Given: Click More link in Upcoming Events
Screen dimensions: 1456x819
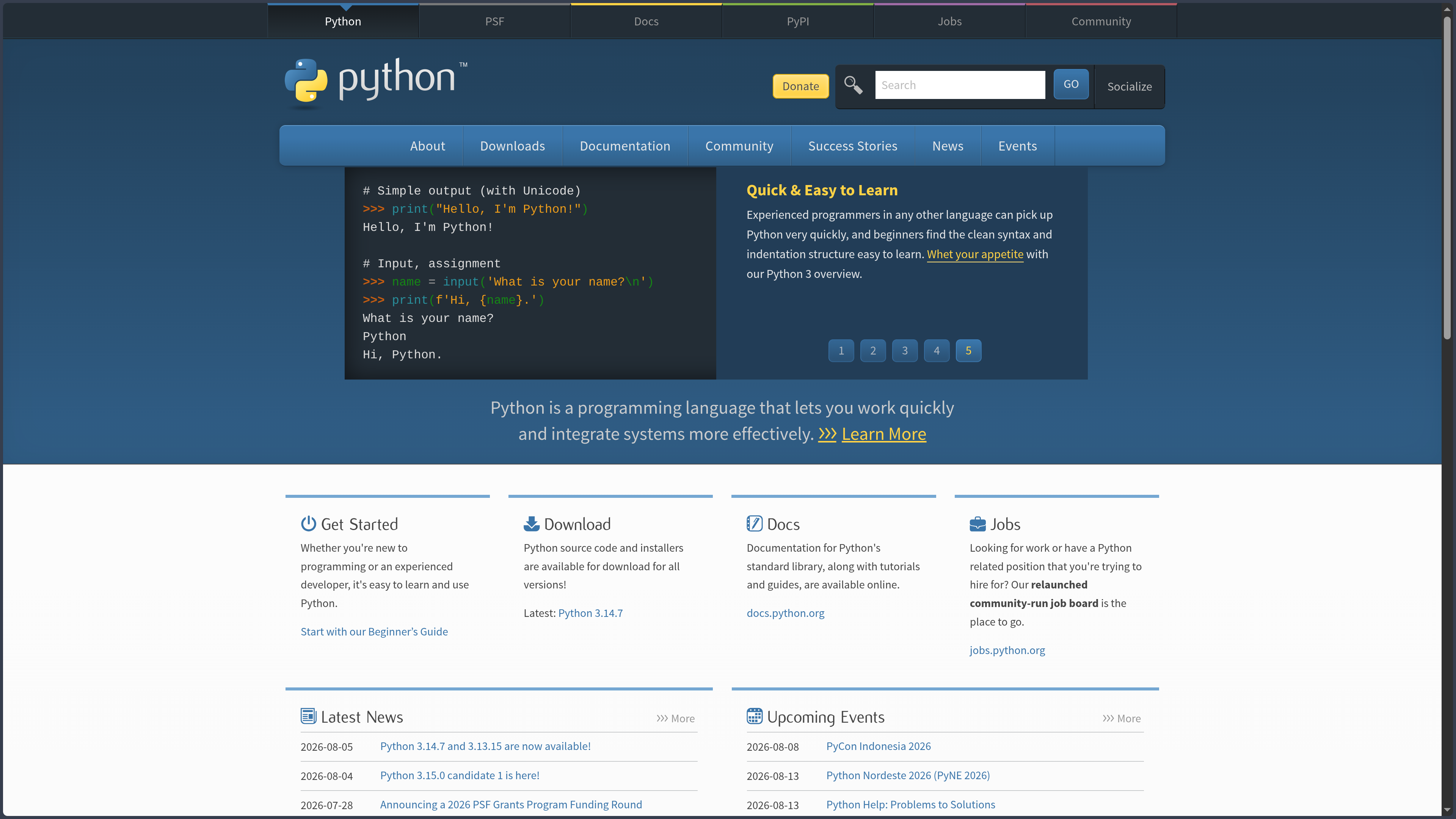Looking at the screenshot, I should pos(1122,719).
